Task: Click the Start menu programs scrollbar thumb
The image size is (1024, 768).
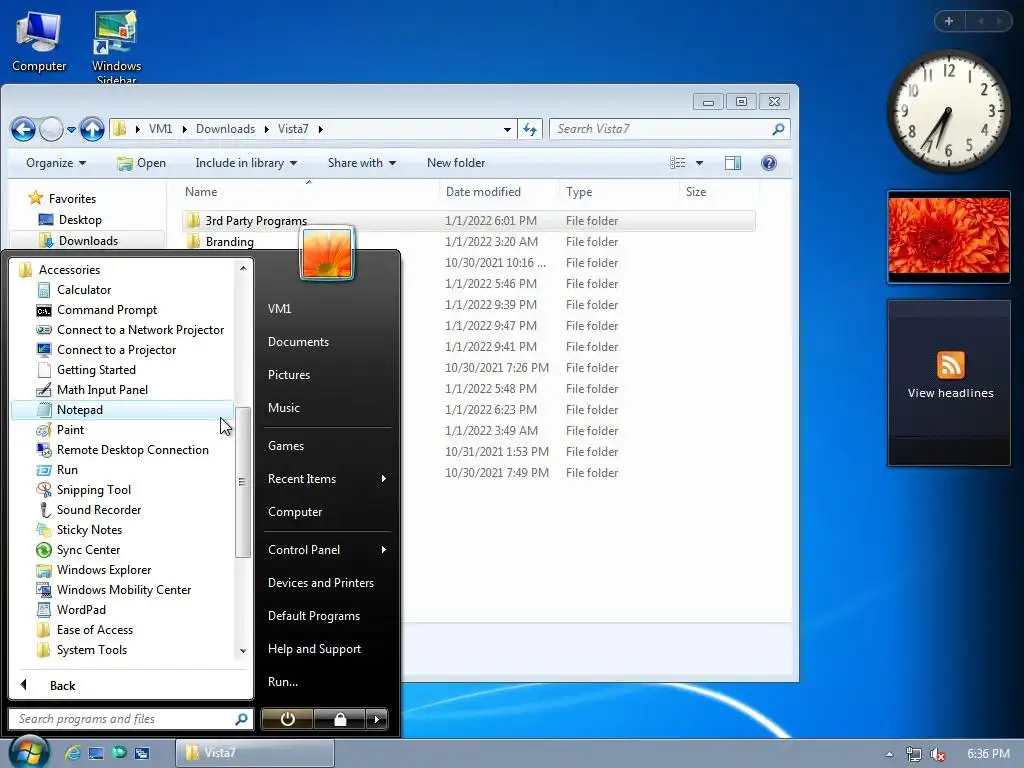Action: (x=242, y=482)
